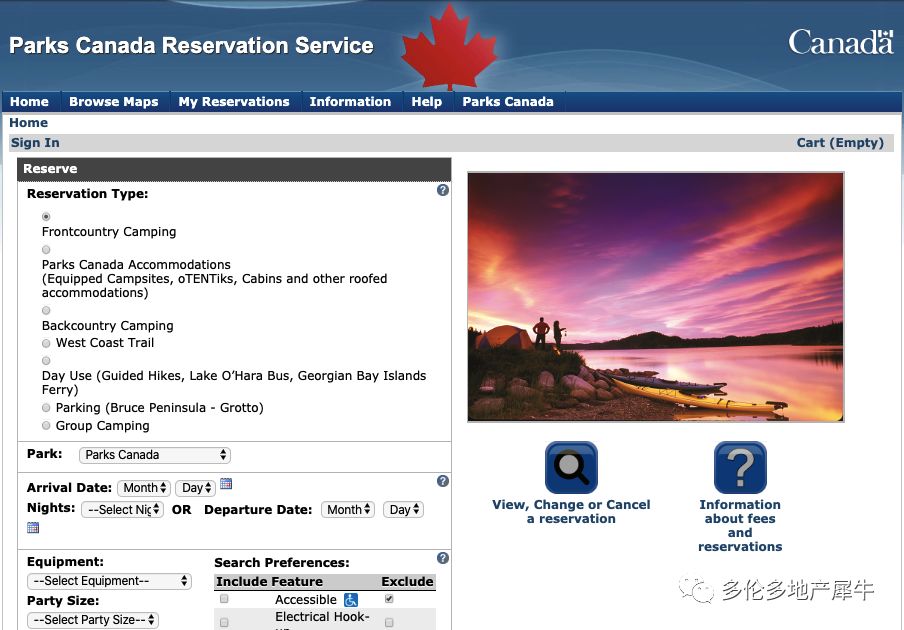Click the red maple leaf logo
Image resolution: width=904 pixels, height=630 pixels.
coord(449,47)
